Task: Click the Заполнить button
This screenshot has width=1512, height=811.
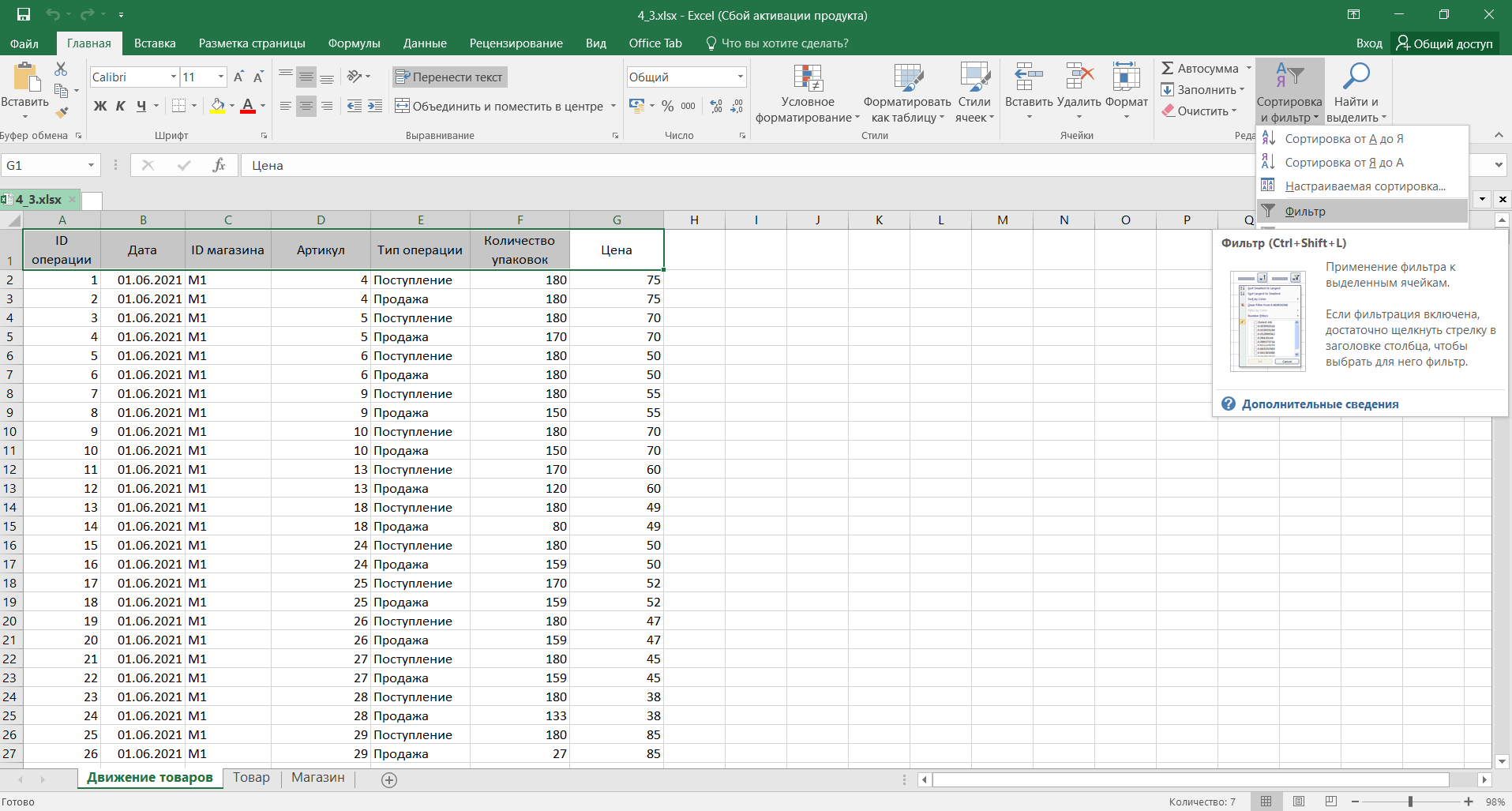Action: pos(1203,90)
